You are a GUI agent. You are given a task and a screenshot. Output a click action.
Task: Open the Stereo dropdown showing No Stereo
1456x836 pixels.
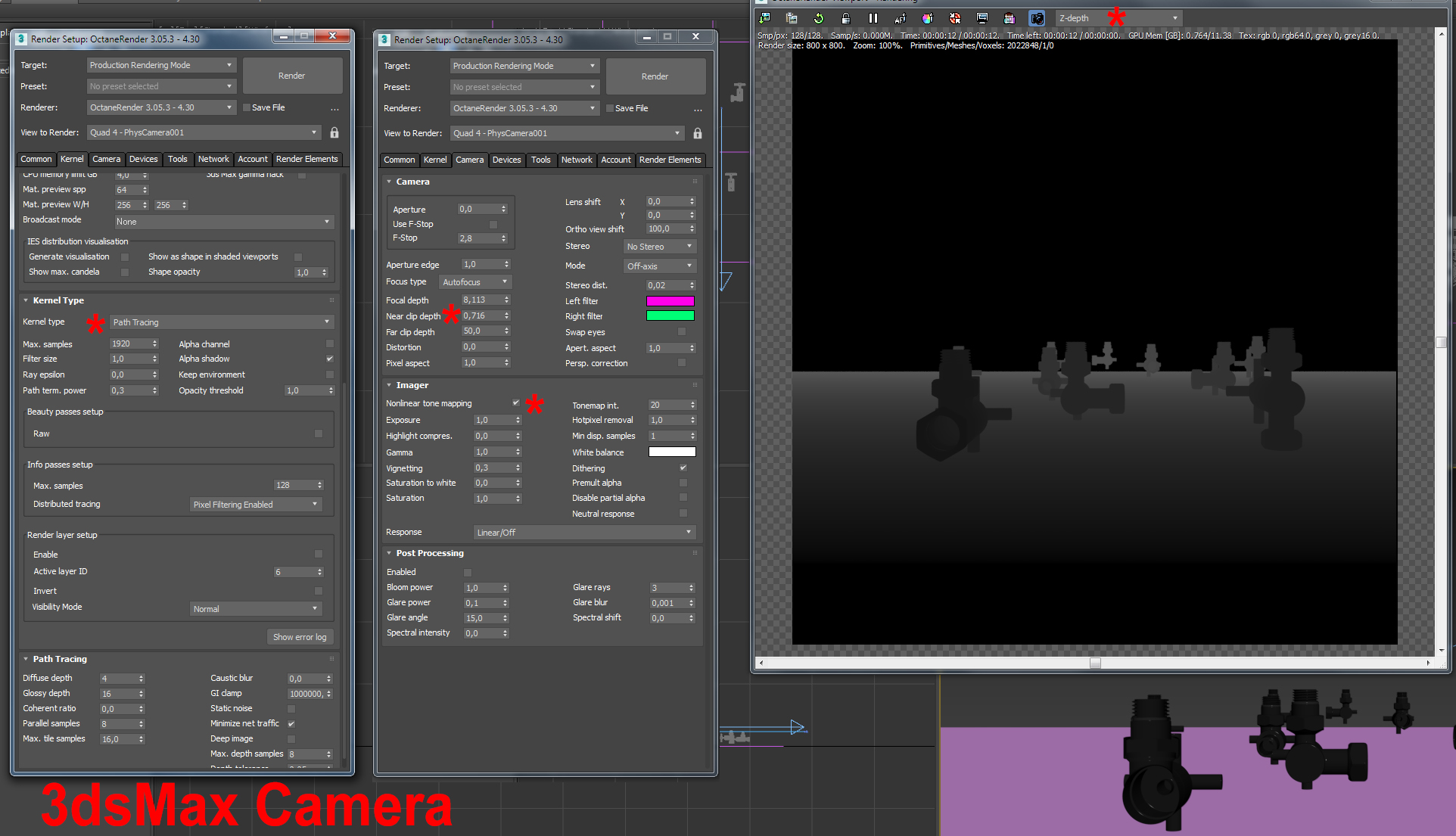[660, 247]
